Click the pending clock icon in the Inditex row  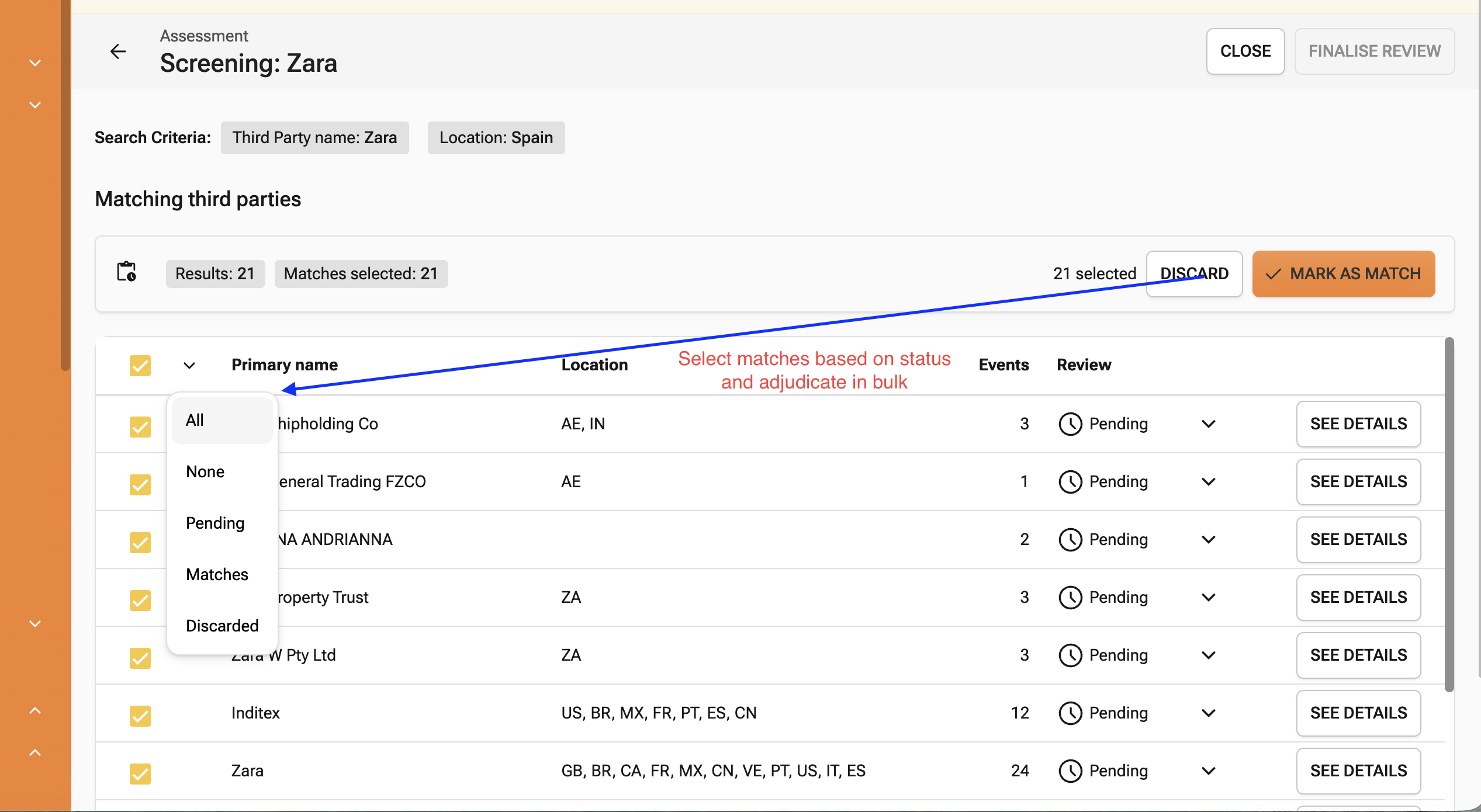coord(1070,713)
